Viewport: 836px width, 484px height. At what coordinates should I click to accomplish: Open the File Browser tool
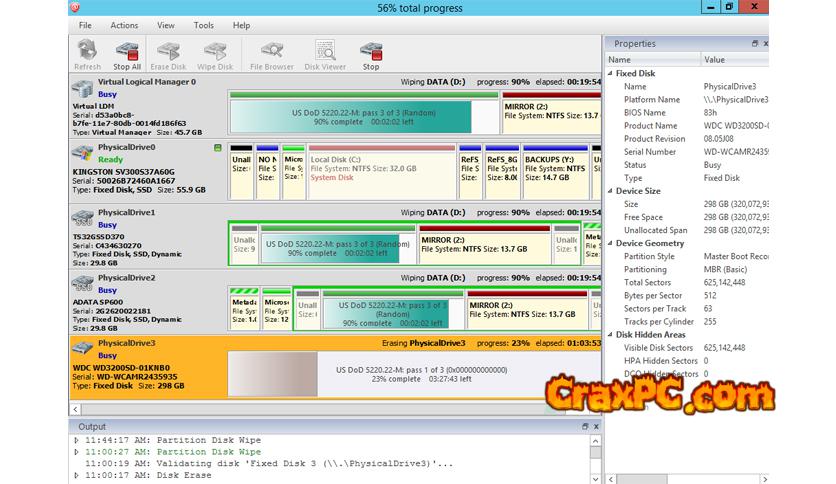coord(271,52)
